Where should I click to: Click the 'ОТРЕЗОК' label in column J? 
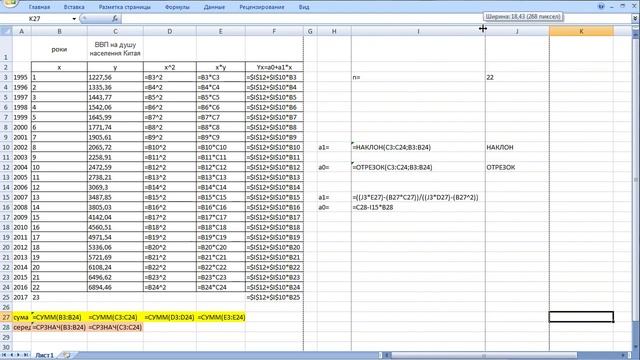click(x=517, y=167)
